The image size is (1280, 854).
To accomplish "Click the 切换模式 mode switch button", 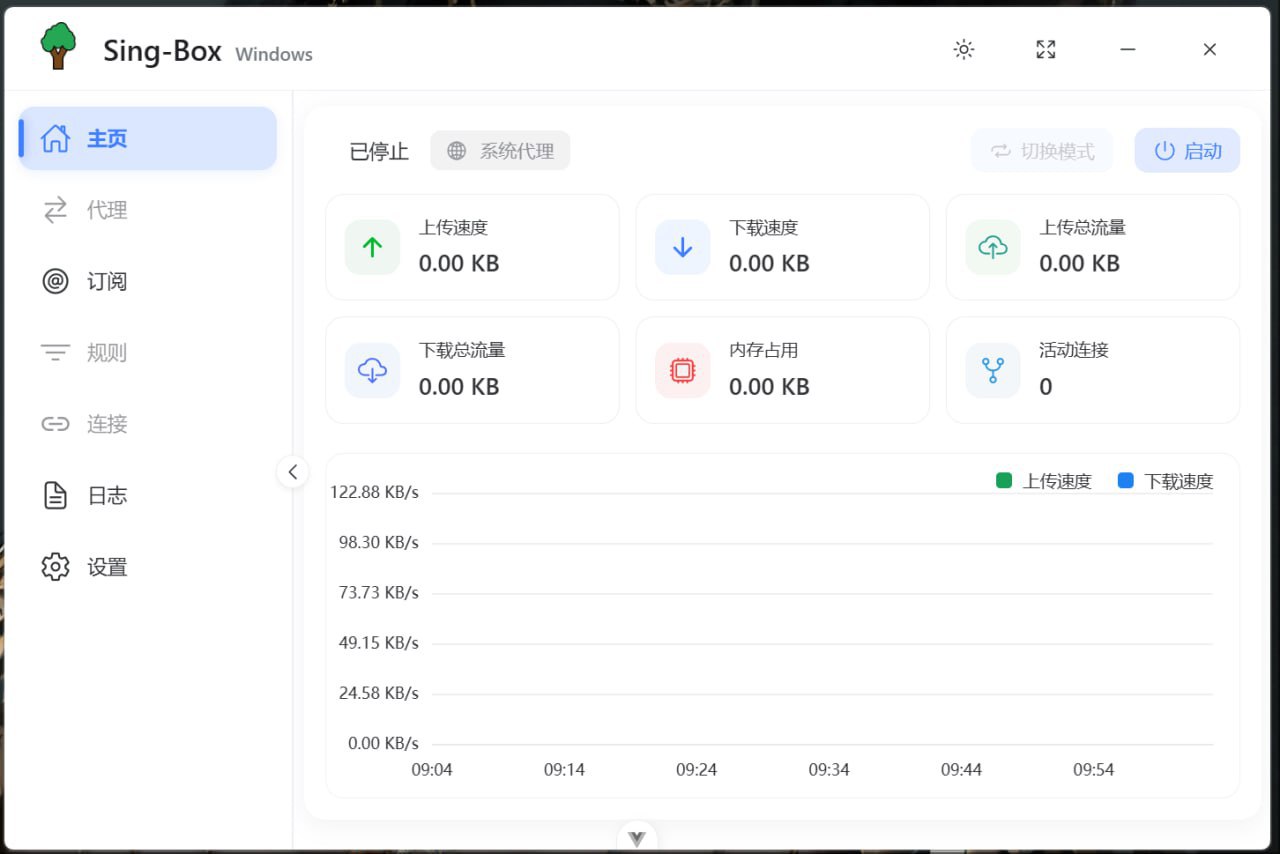I will click(1042, 150).
